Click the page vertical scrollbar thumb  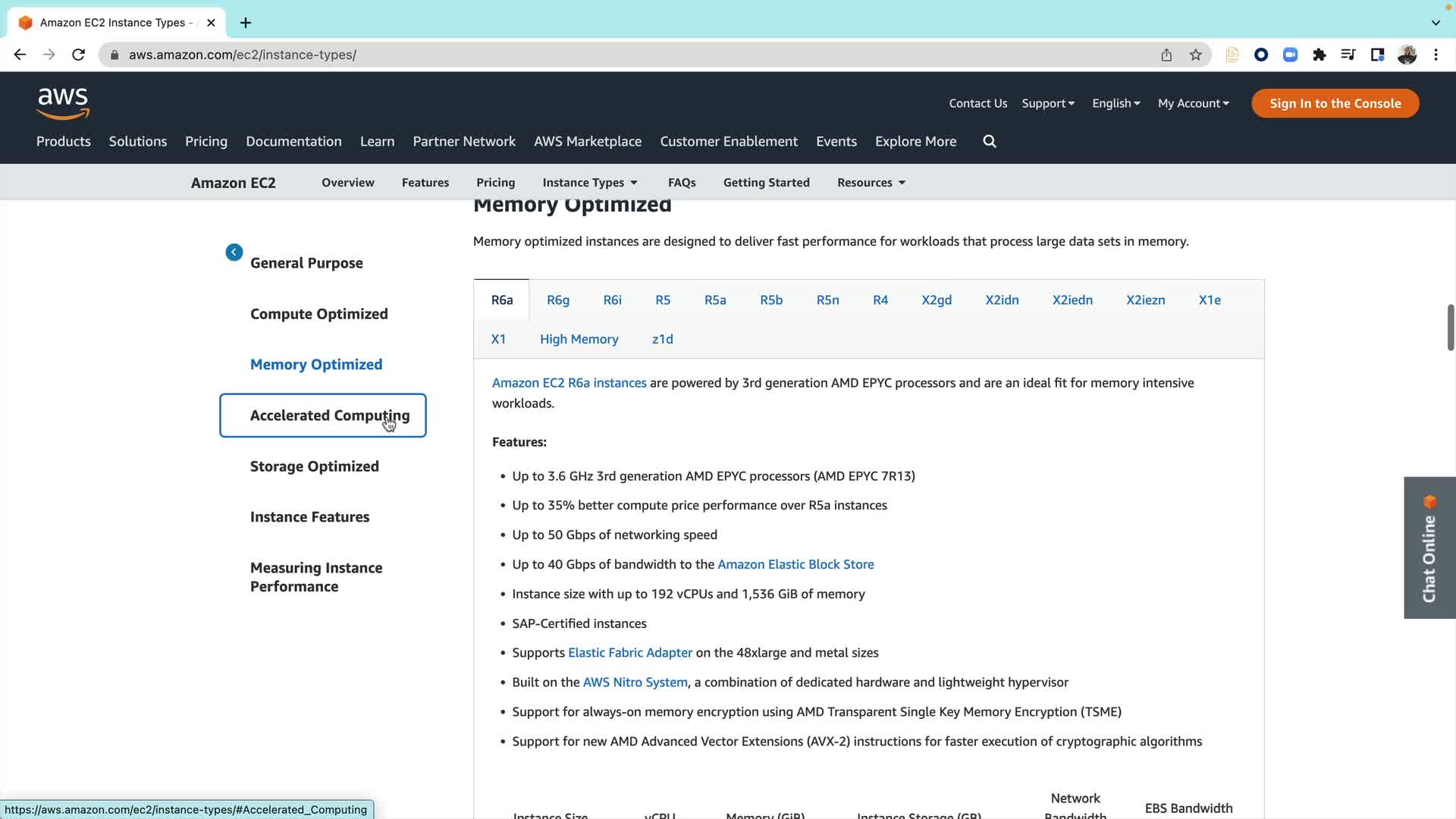(1450, 328)
